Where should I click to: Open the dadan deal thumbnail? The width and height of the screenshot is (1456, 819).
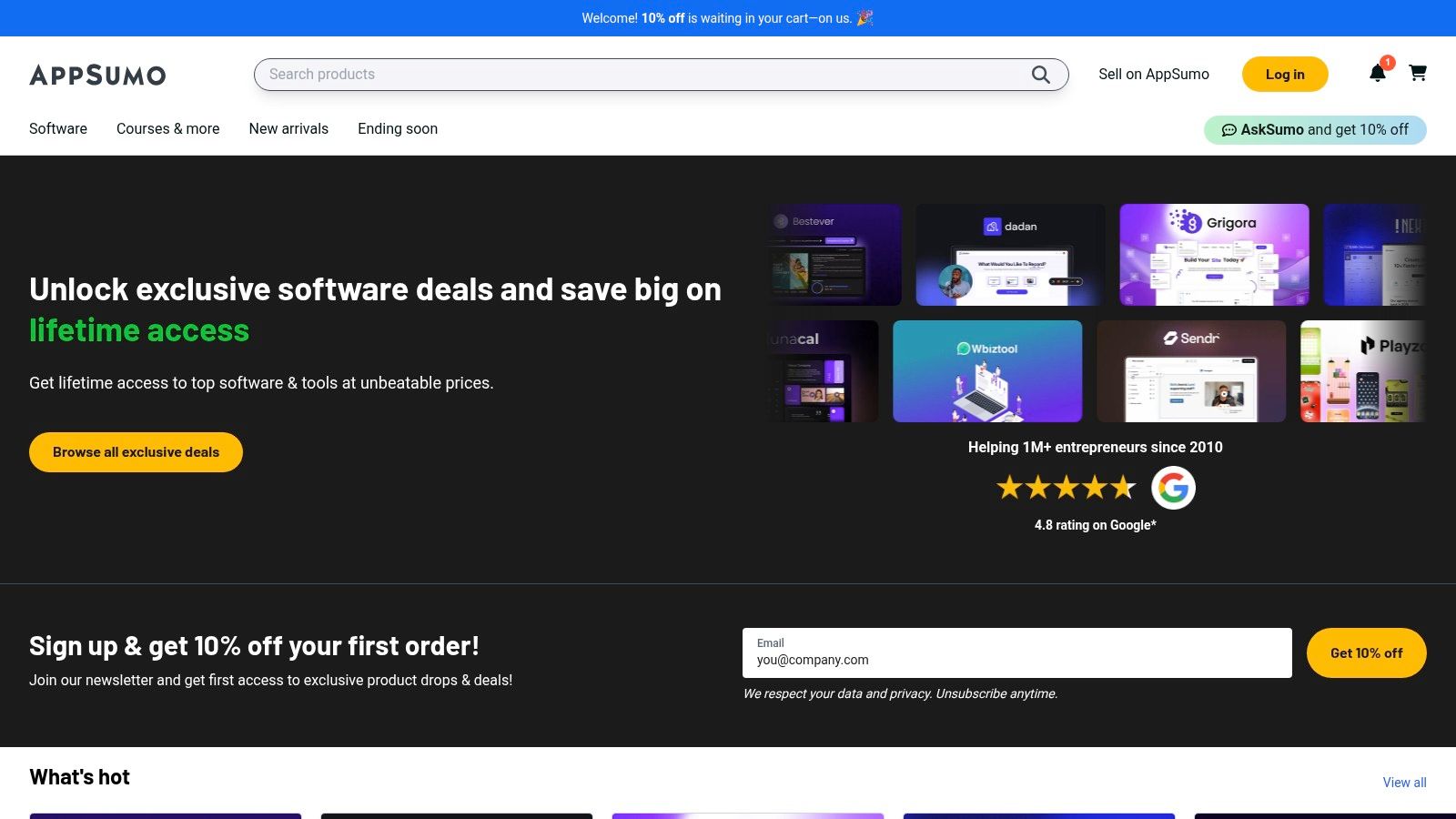1010,255
